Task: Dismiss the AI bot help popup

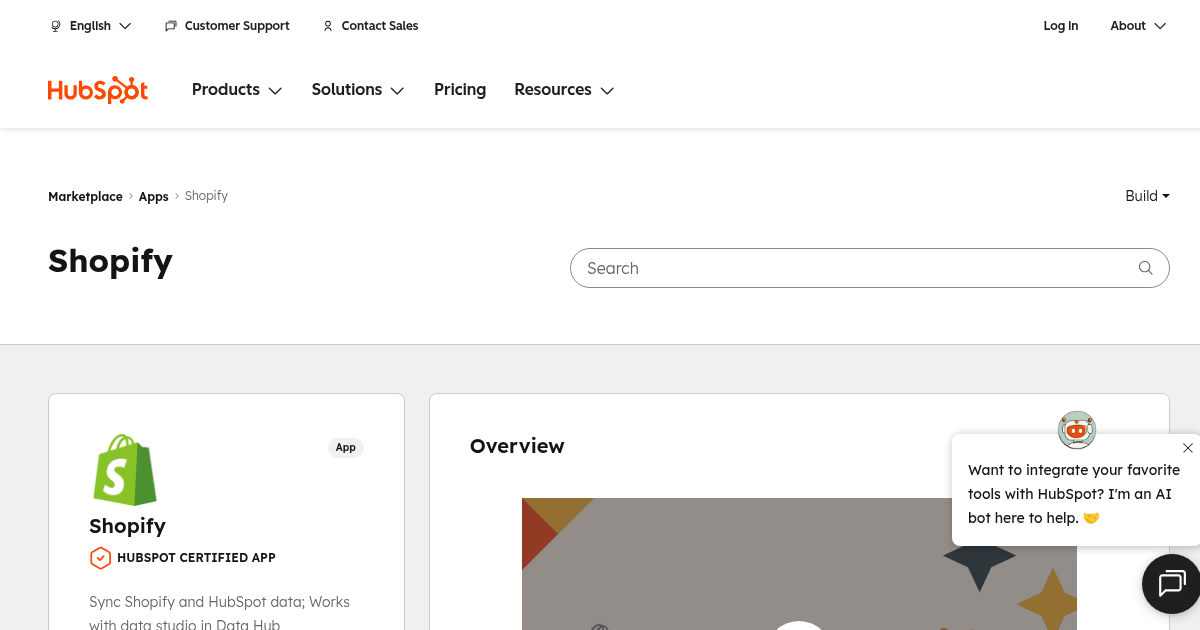Action: coord(1188,448)
